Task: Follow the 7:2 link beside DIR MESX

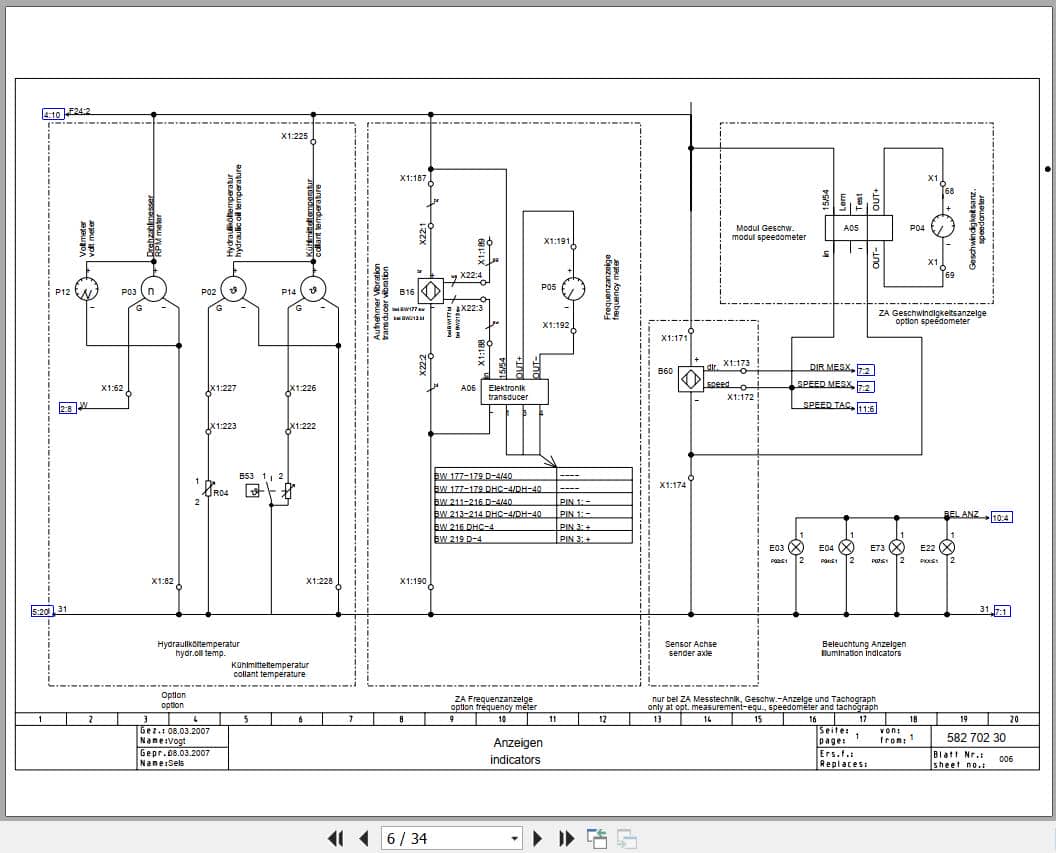Action: 865,370
